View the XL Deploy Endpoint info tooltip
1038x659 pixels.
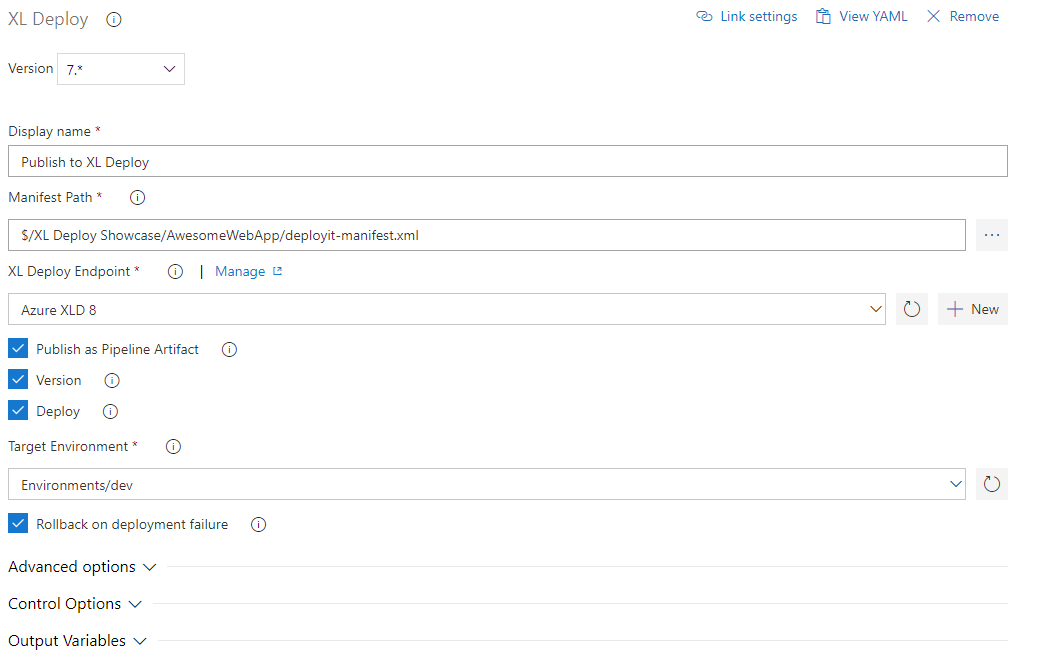[175, 271]
